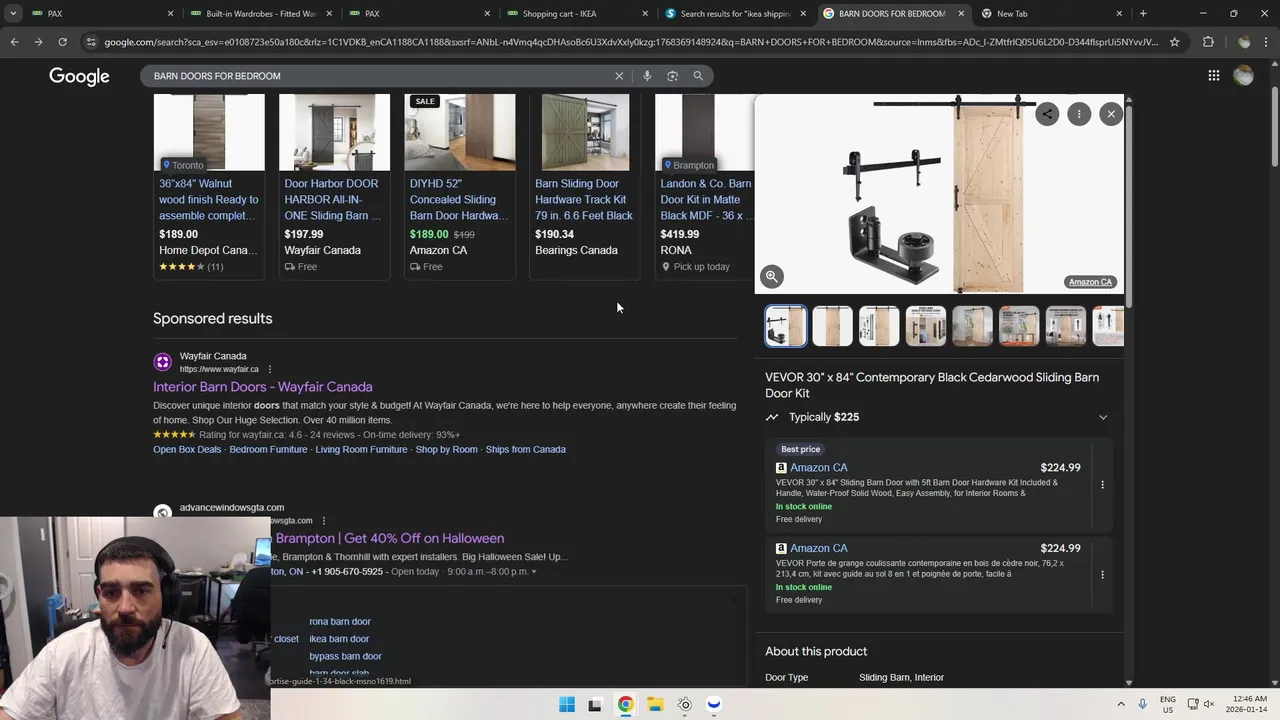Viewport: 1280px width, 720px height.
Task: Open muted volume tray icon
Action: point(1209,704)
